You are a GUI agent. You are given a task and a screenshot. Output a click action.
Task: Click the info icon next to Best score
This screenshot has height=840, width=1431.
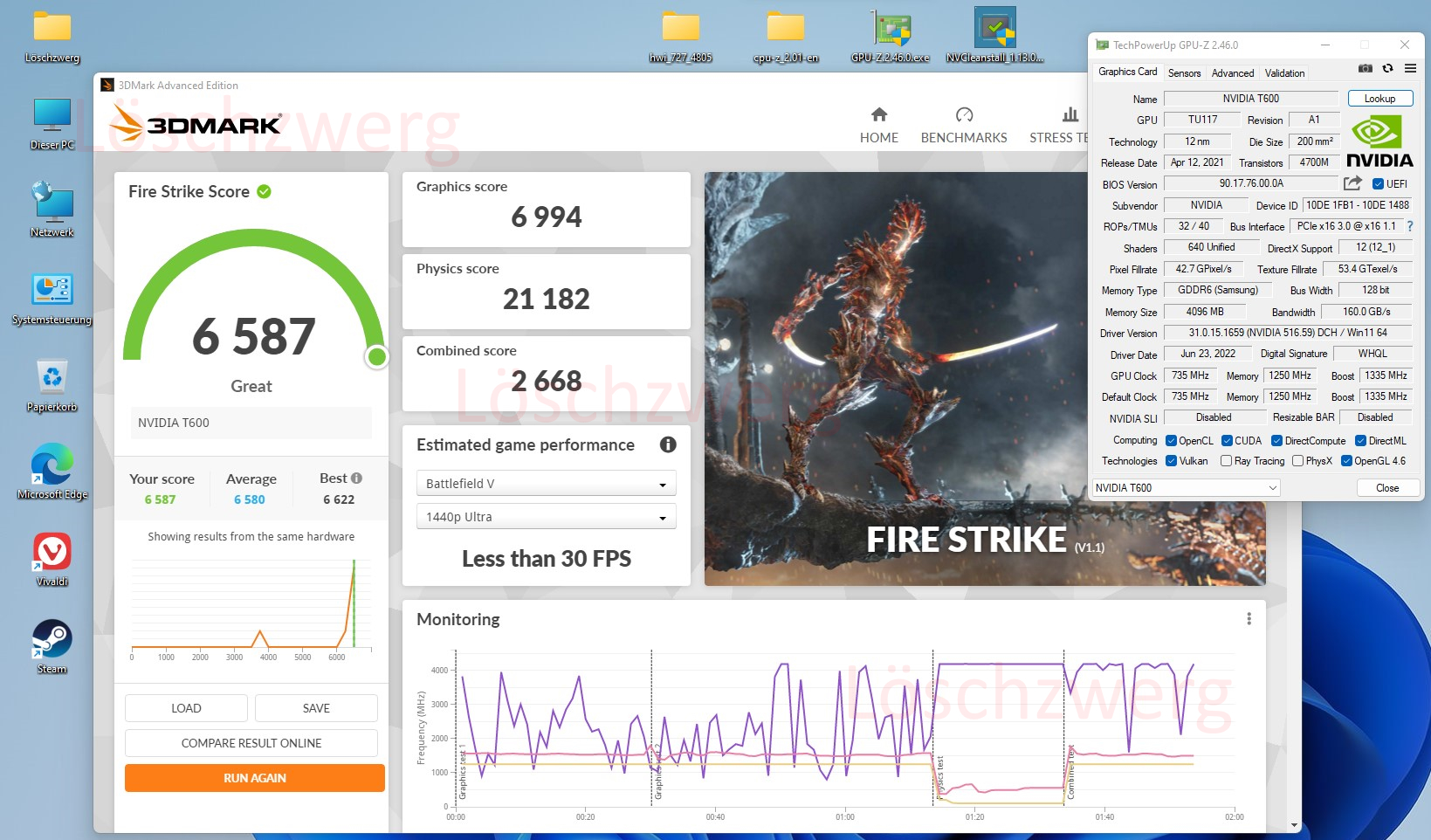coord(356,479)
